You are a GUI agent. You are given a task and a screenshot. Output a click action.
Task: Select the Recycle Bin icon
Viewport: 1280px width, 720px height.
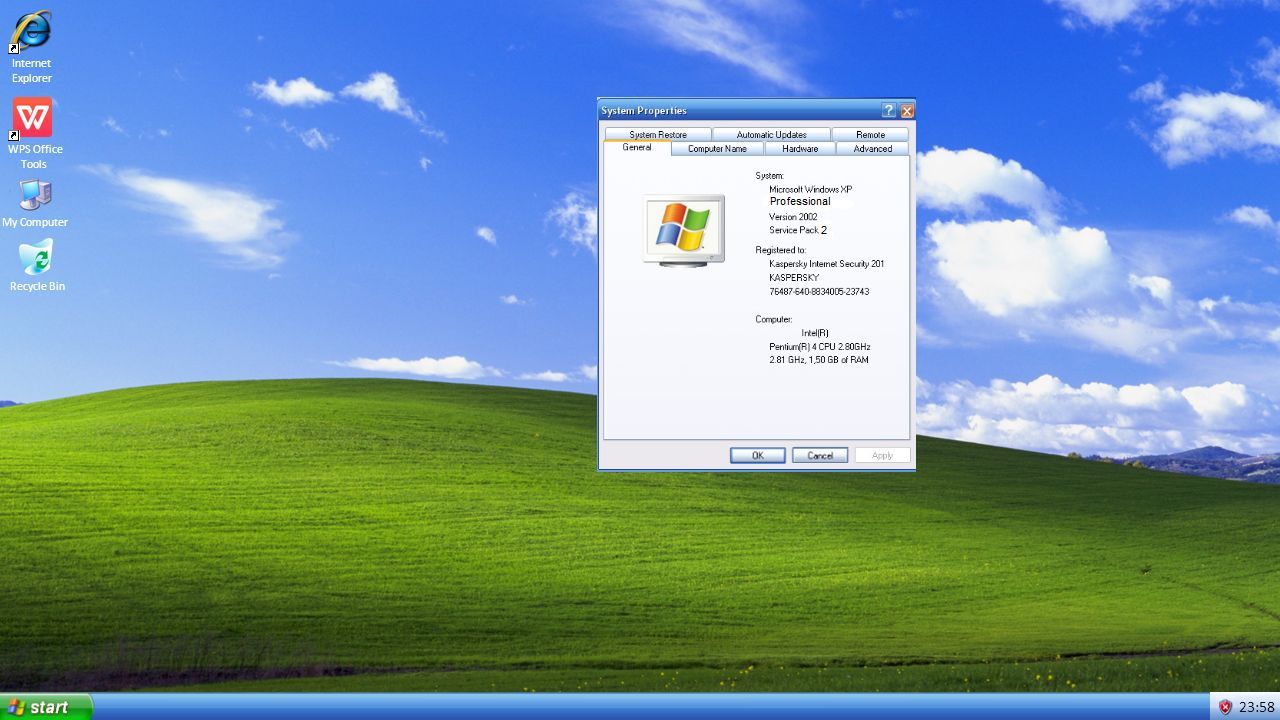(37, 265)
